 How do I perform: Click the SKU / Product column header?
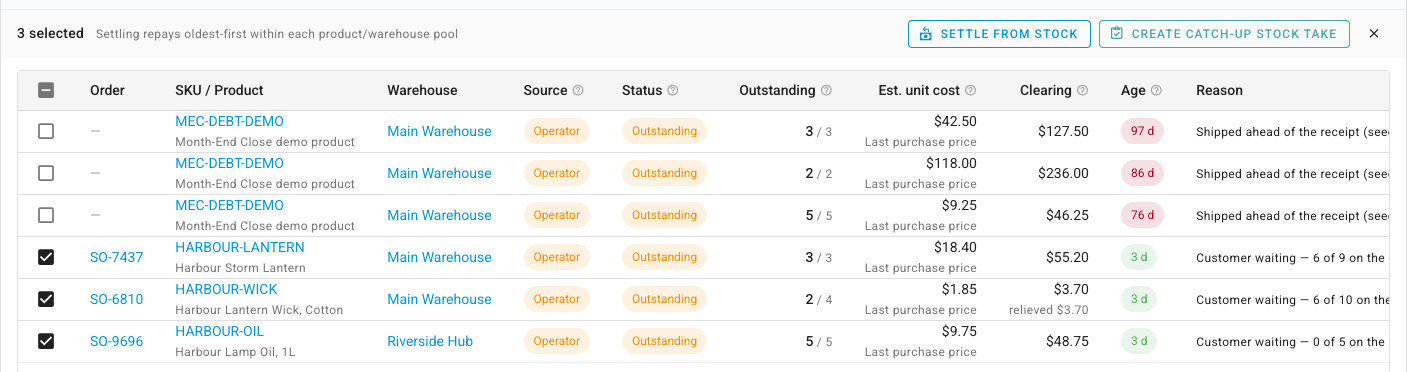tap(219, 90)
